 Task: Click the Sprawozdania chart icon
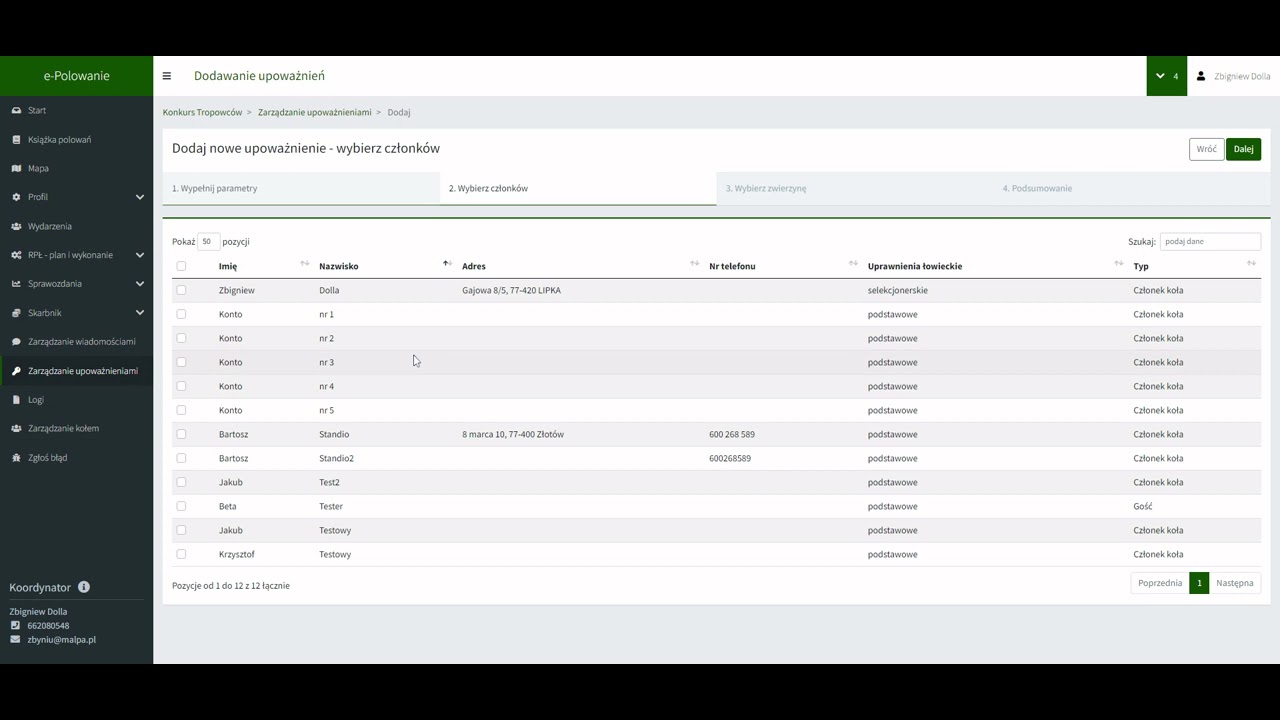coord(16,284)
